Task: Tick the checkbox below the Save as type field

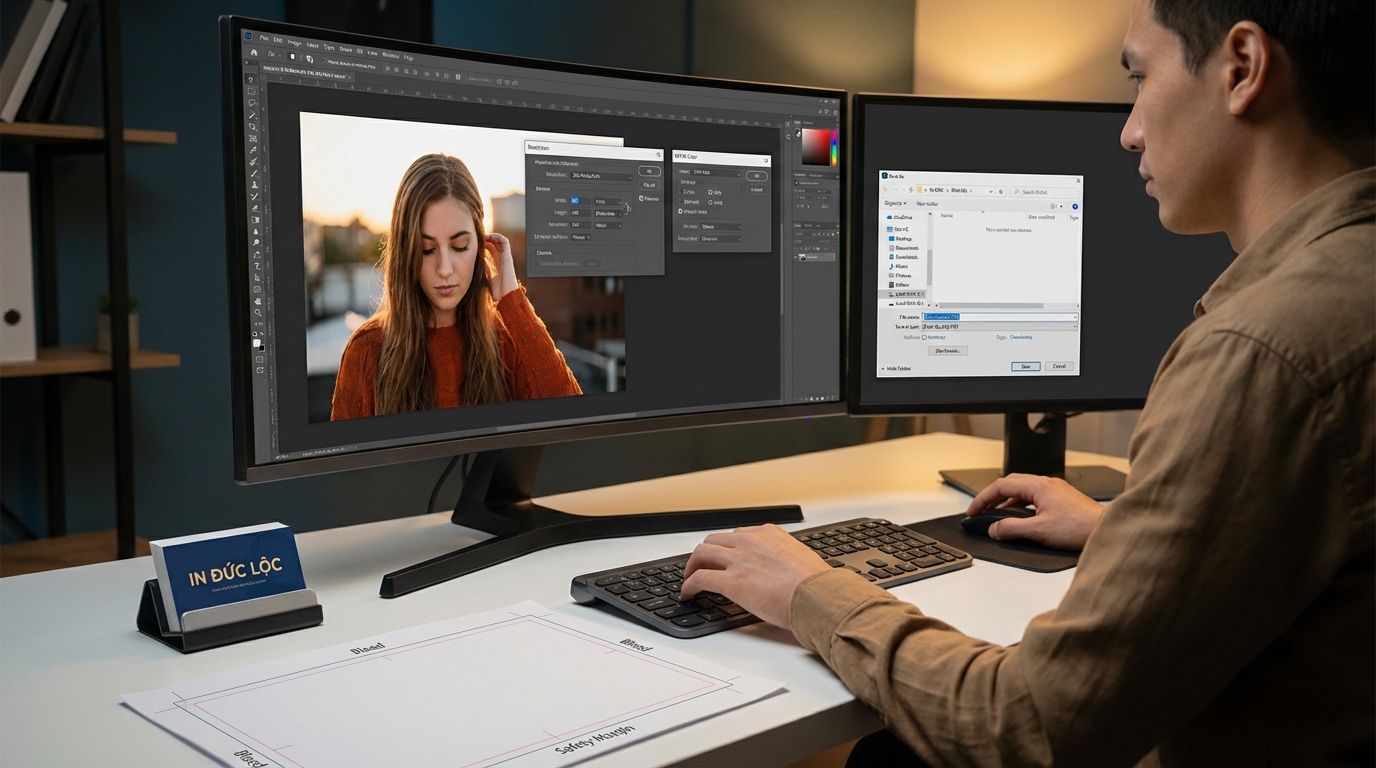Action: [x=924, y=338]
